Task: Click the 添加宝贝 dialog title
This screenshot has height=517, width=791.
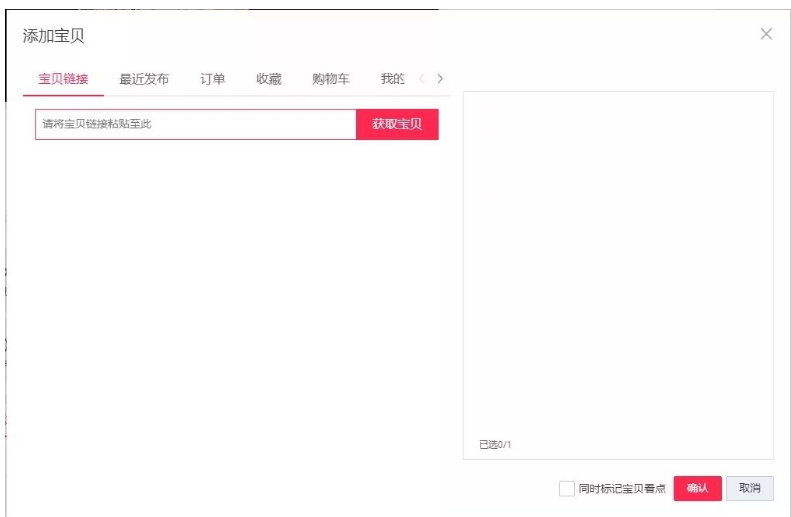Action: [x=54, y=36]
